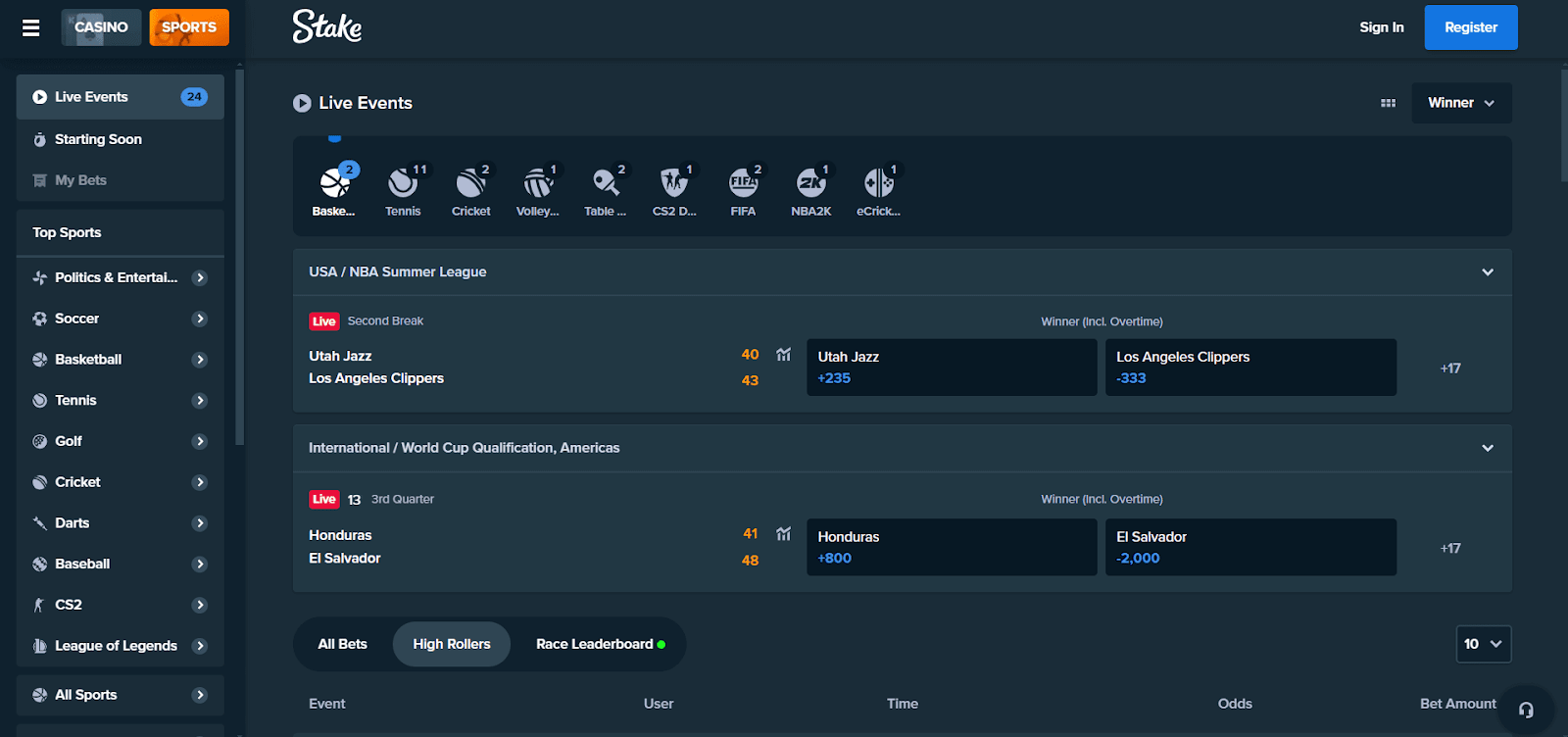Expand the Soccer submenu arrow
Screen dimensions: 1568x737
(200, 319)
